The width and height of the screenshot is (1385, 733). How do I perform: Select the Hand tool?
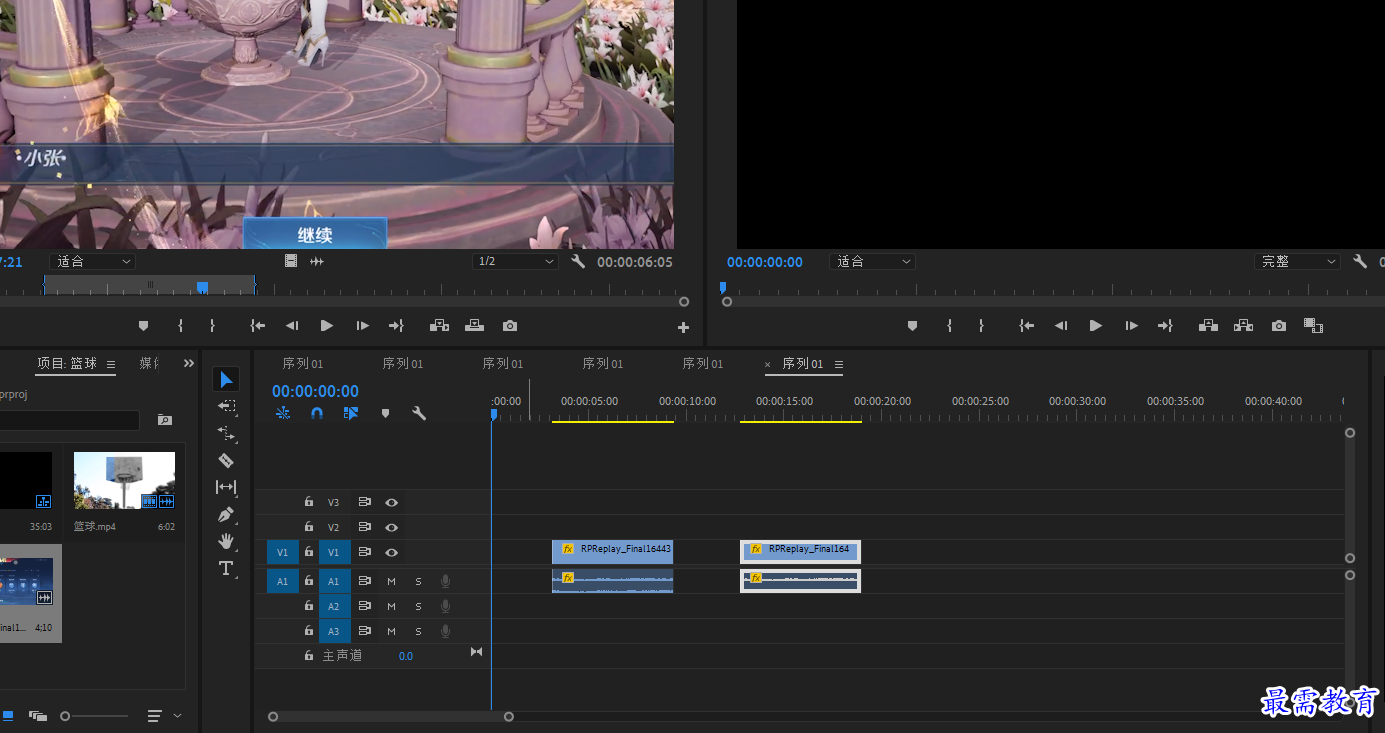[226, 541]
